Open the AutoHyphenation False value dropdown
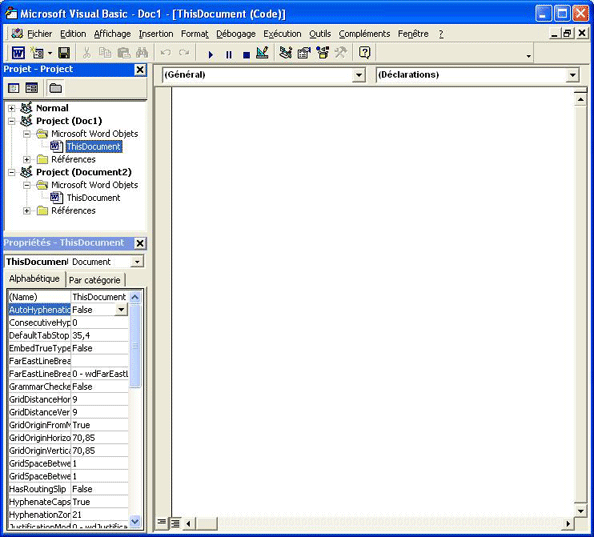Viewport: 594px width, 537px height. coord(121,310)
